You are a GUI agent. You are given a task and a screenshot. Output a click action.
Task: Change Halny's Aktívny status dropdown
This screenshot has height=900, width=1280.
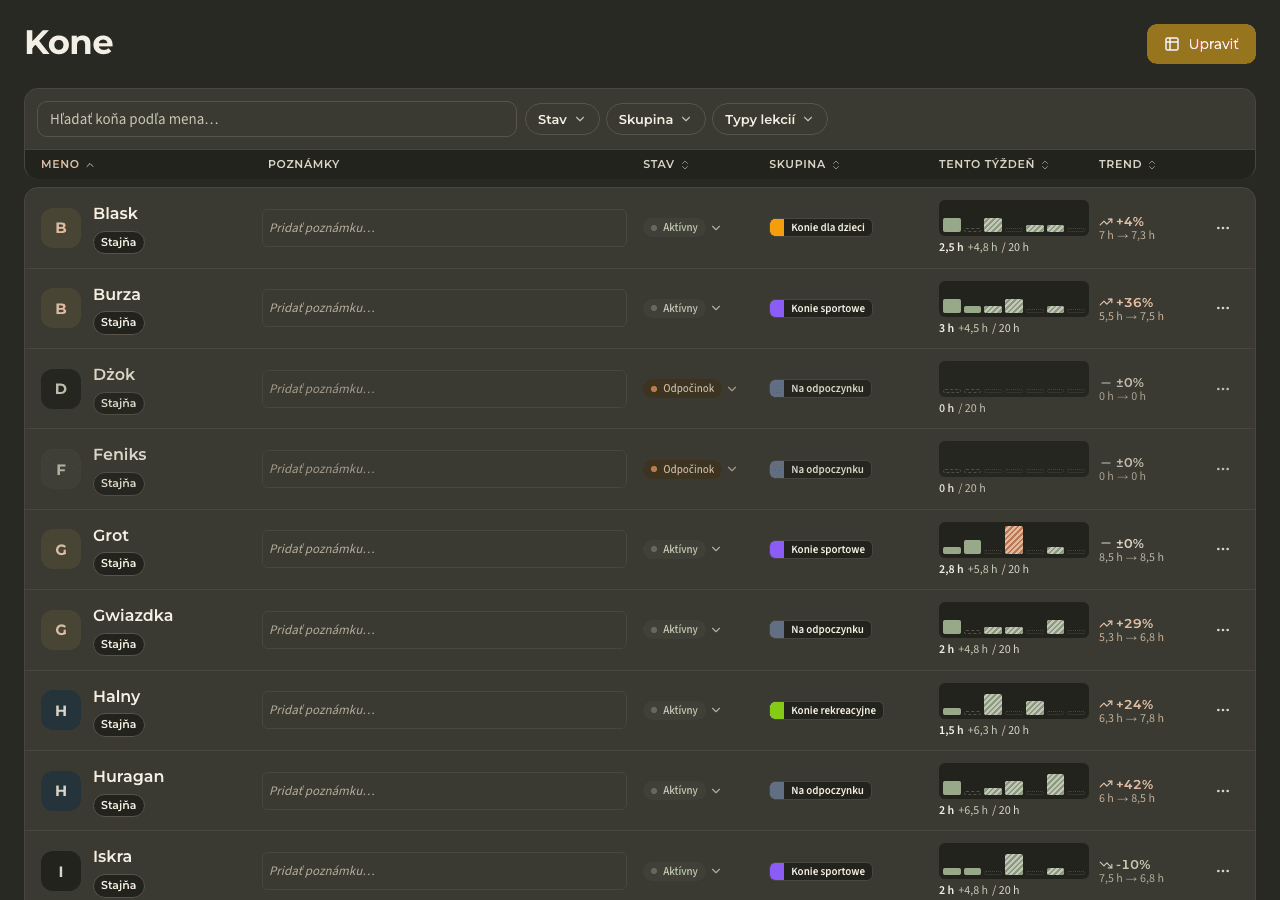683,710
